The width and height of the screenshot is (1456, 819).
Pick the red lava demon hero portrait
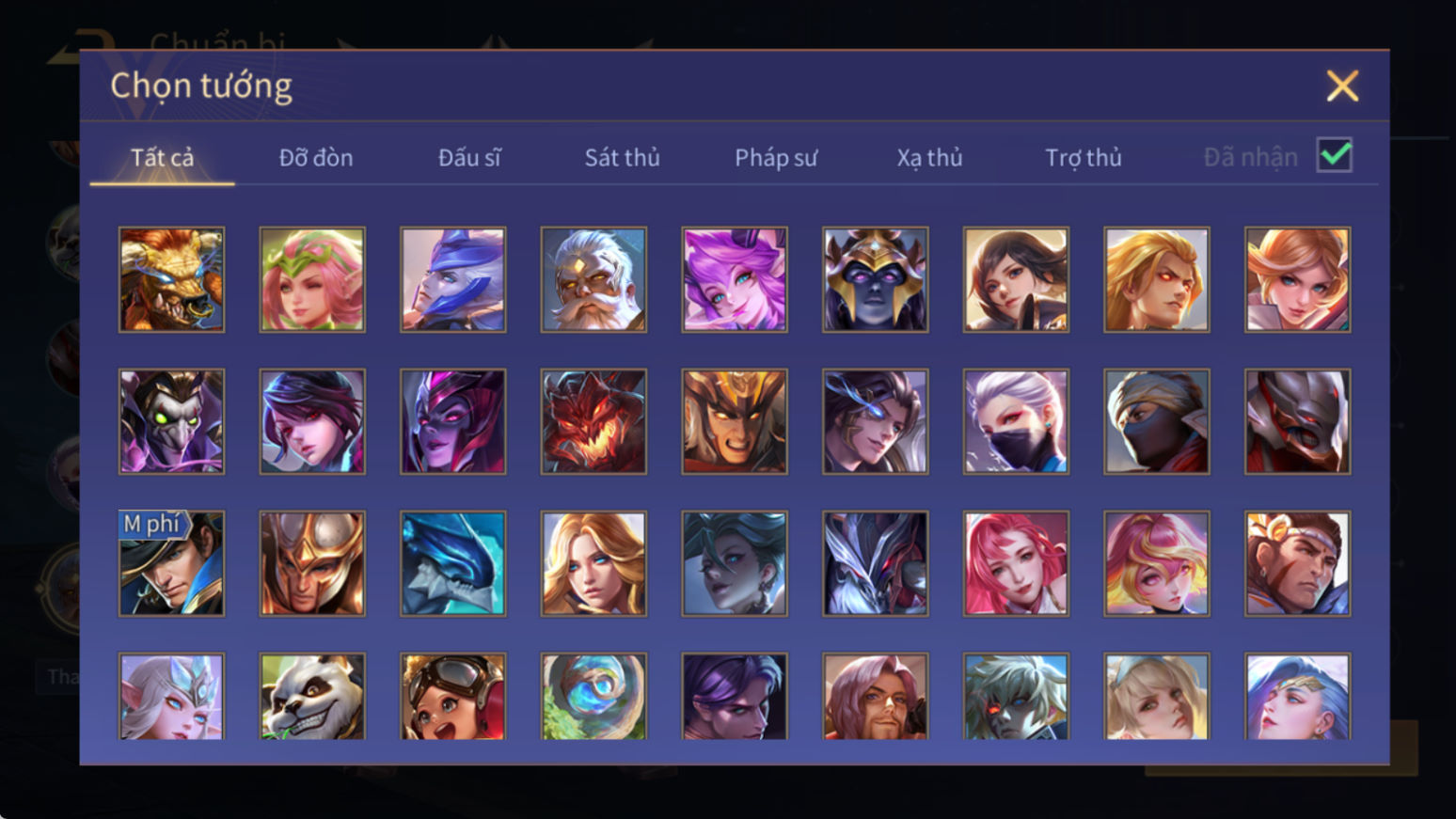tap(593, 421)
